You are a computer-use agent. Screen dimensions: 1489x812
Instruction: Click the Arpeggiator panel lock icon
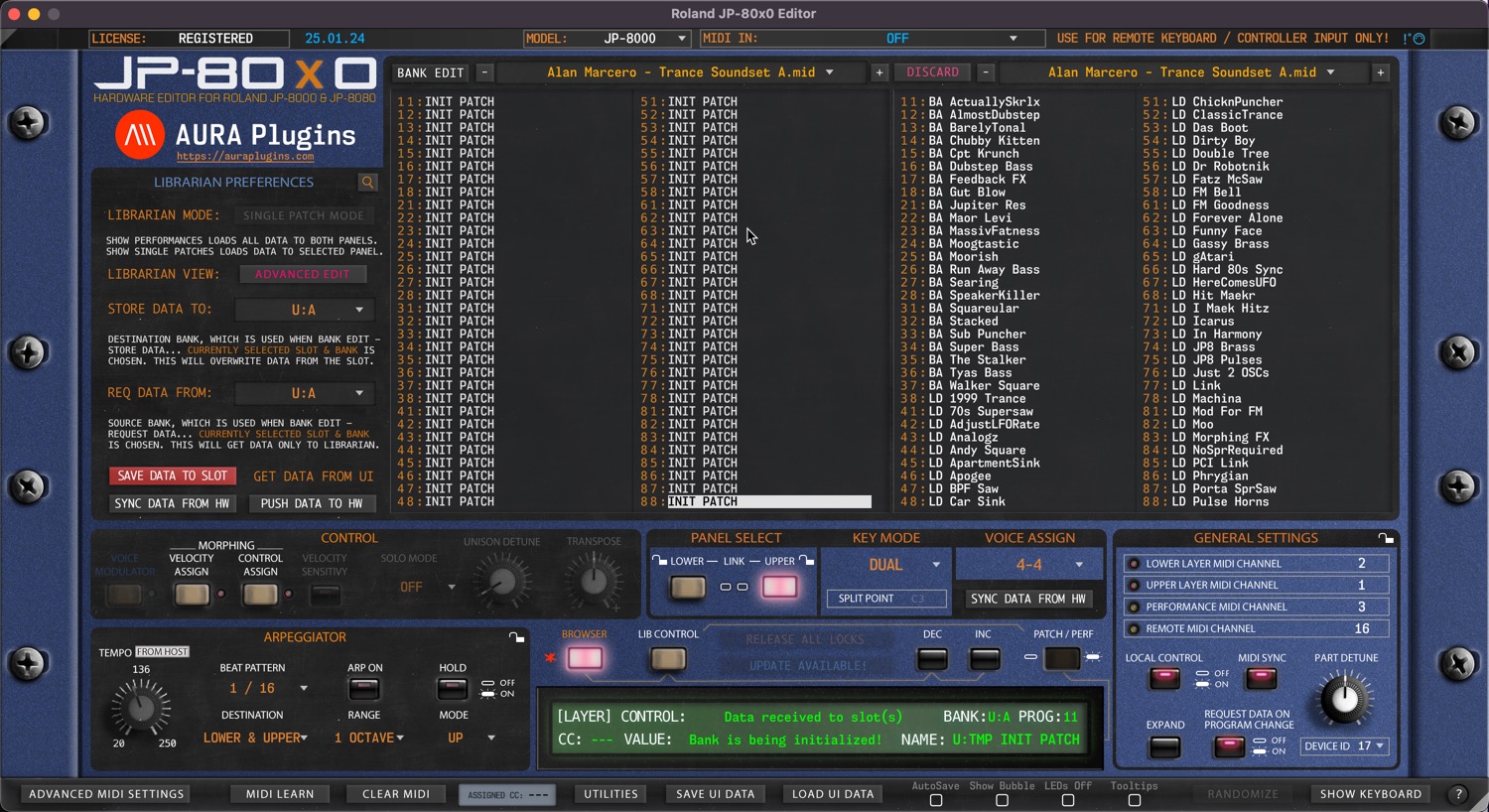pyautogui.click(x=516, y=637)
